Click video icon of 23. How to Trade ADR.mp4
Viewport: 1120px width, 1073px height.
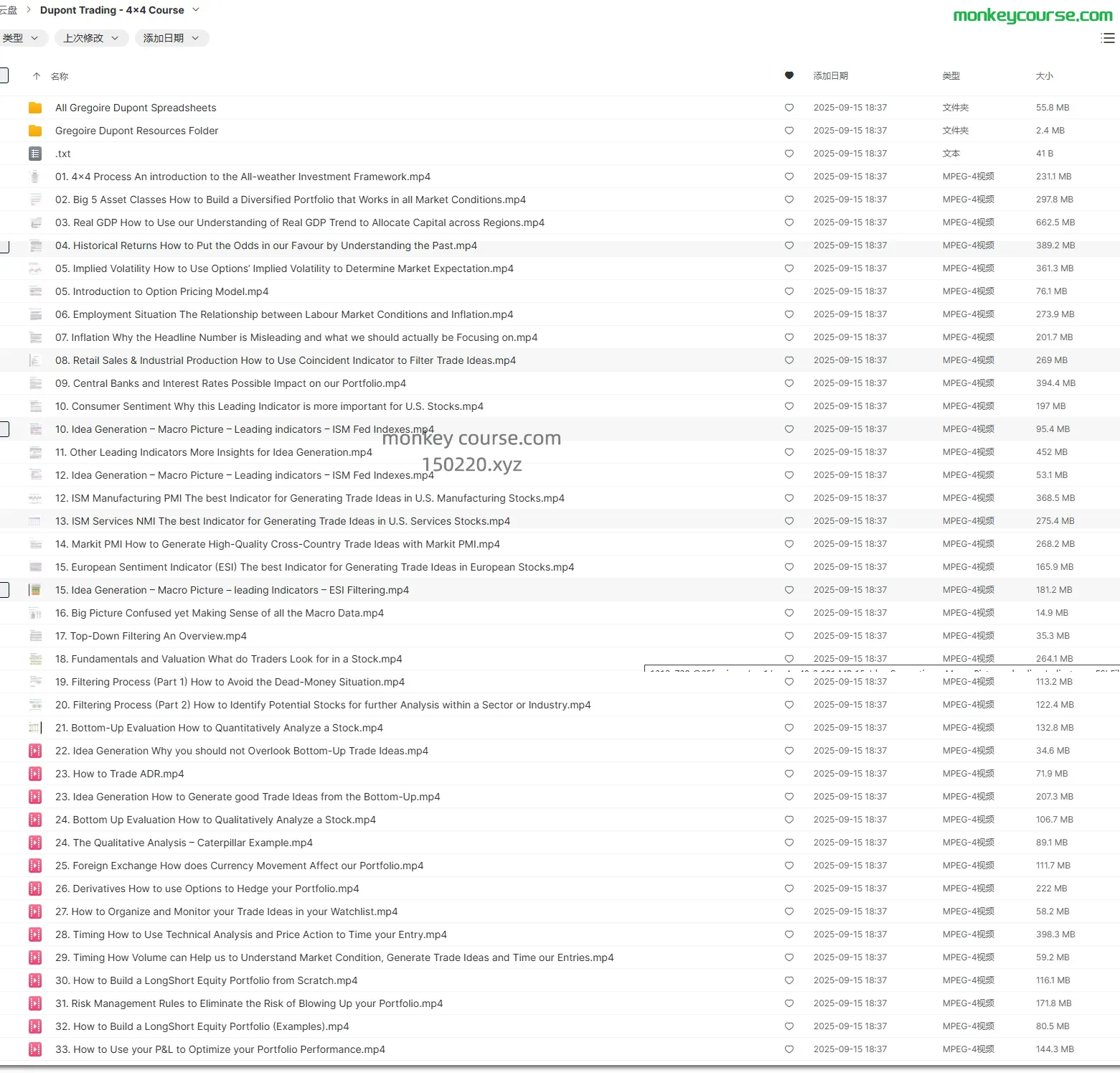35,774
